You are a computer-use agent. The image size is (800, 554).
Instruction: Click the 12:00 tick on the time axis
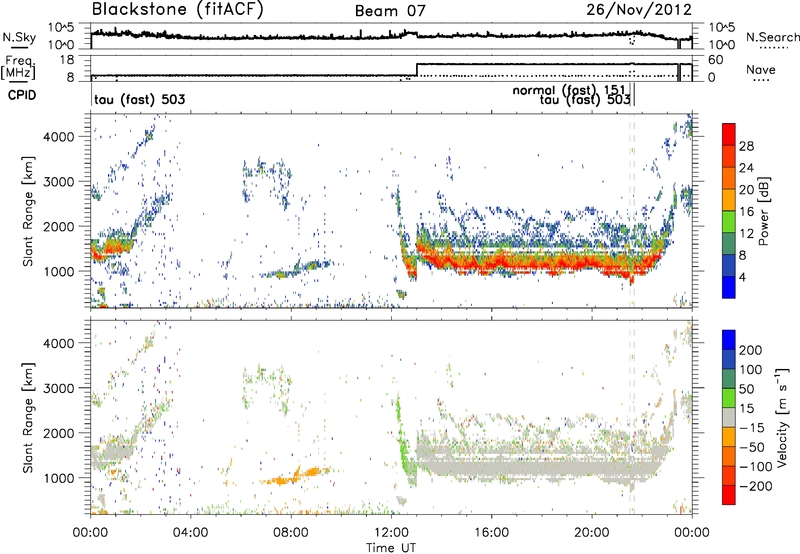point(391,533)
